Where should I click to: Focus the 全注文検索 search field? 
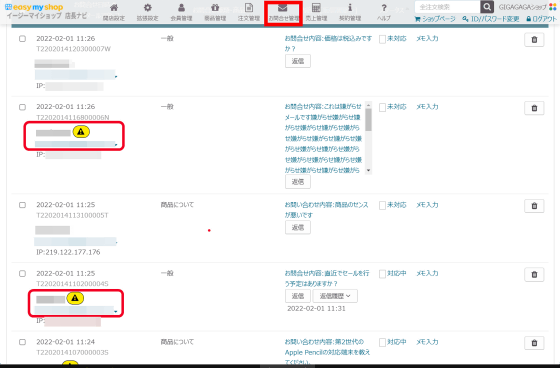tap(448, 7)
